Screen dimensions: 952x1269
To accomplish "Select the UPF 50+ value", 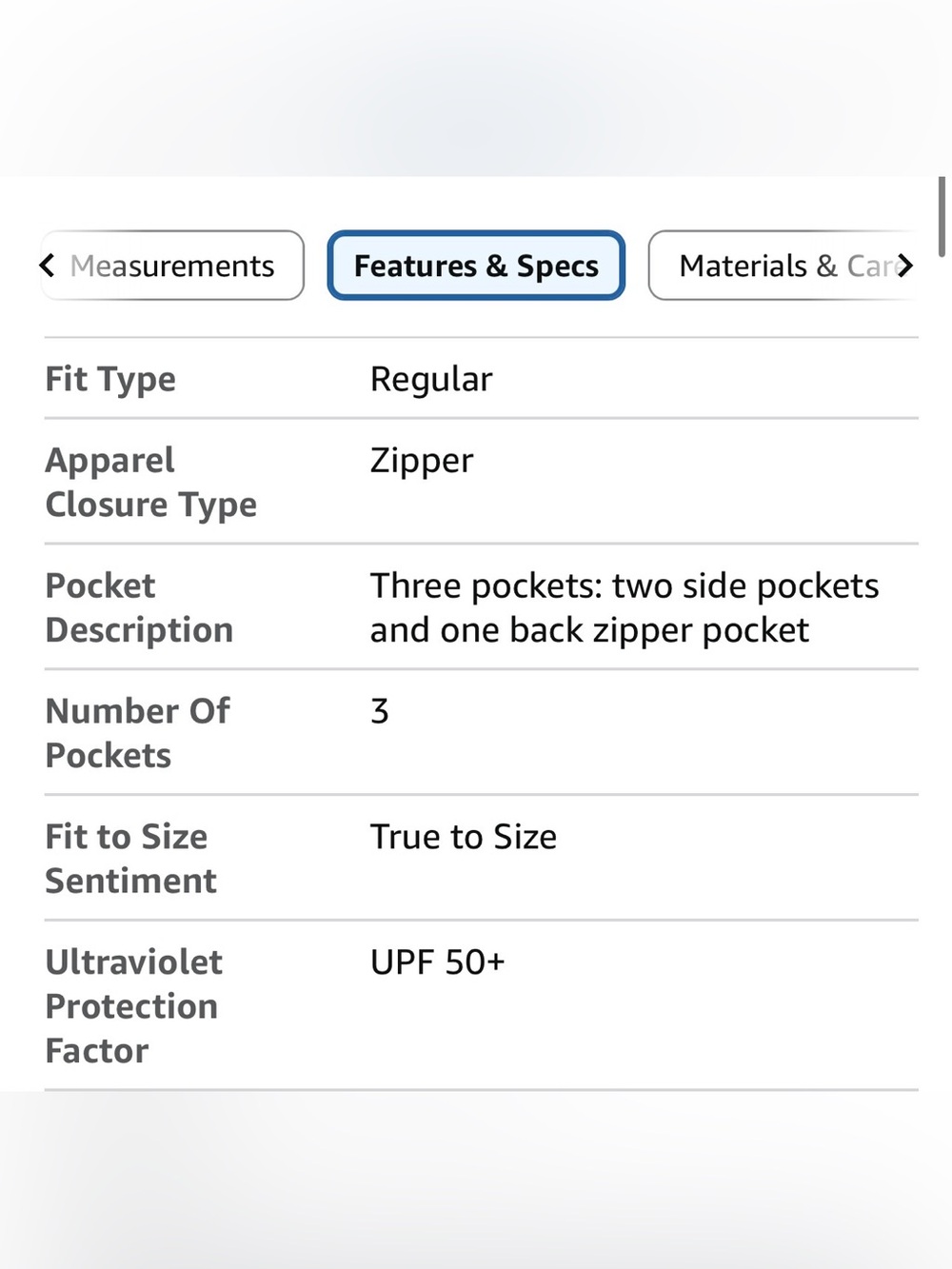I will click(x=438, y=962).
